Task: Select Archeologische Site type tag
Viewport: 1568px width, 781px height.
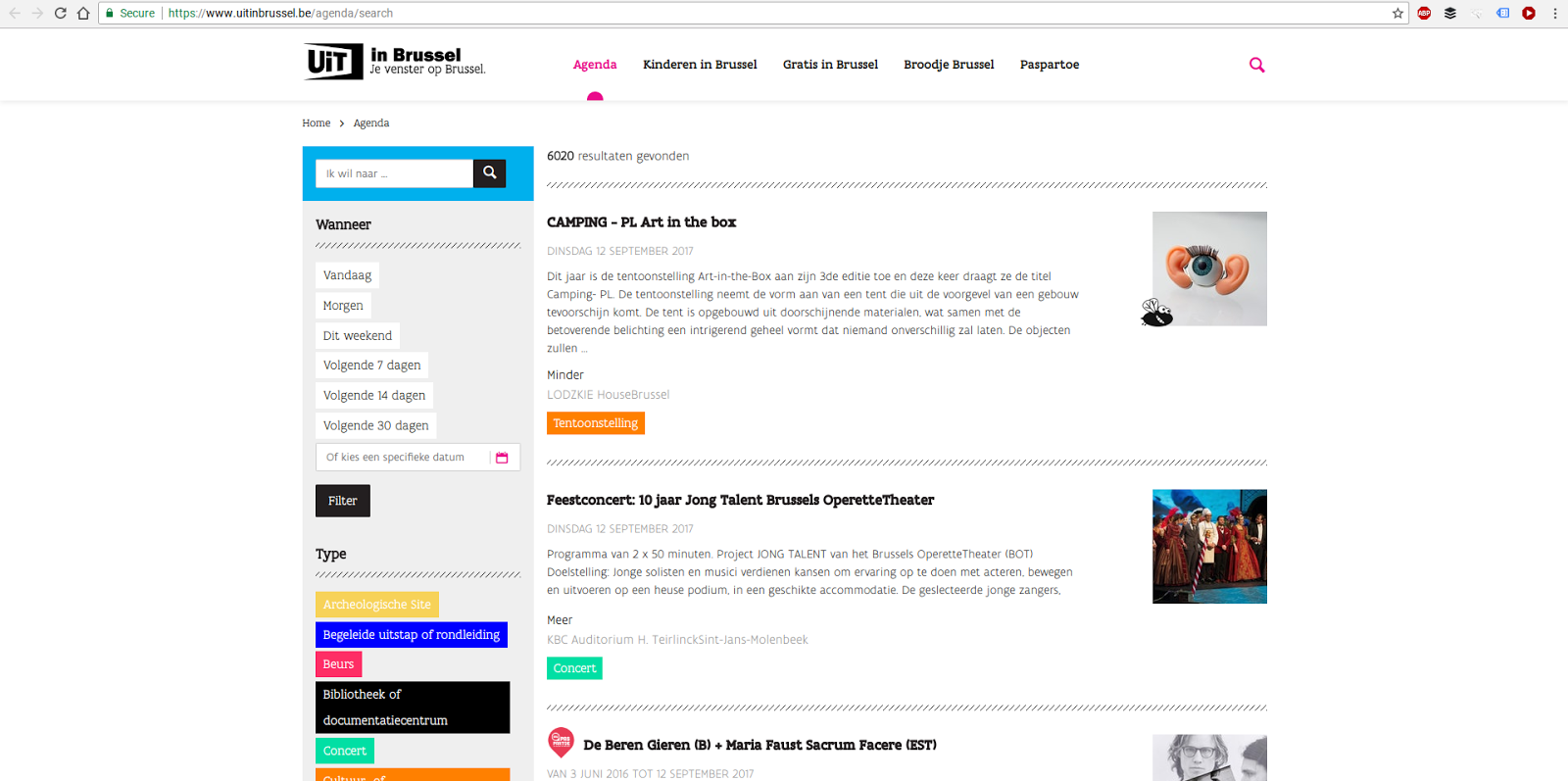Action: [x=377, y=605]
